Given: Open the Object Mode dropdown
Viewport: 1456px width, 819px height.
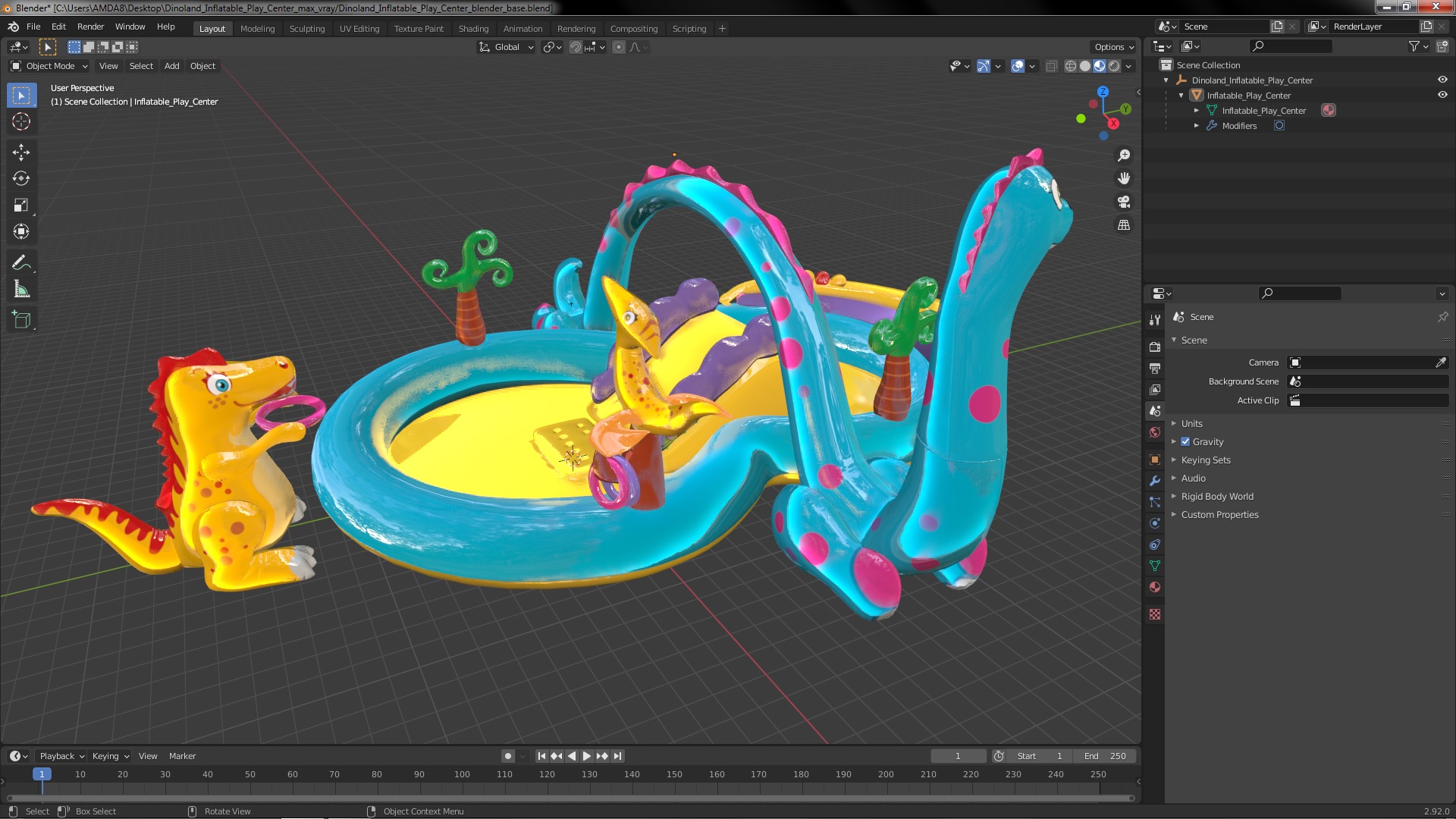Looking at the screenshot, I should (x=50, y=66).
